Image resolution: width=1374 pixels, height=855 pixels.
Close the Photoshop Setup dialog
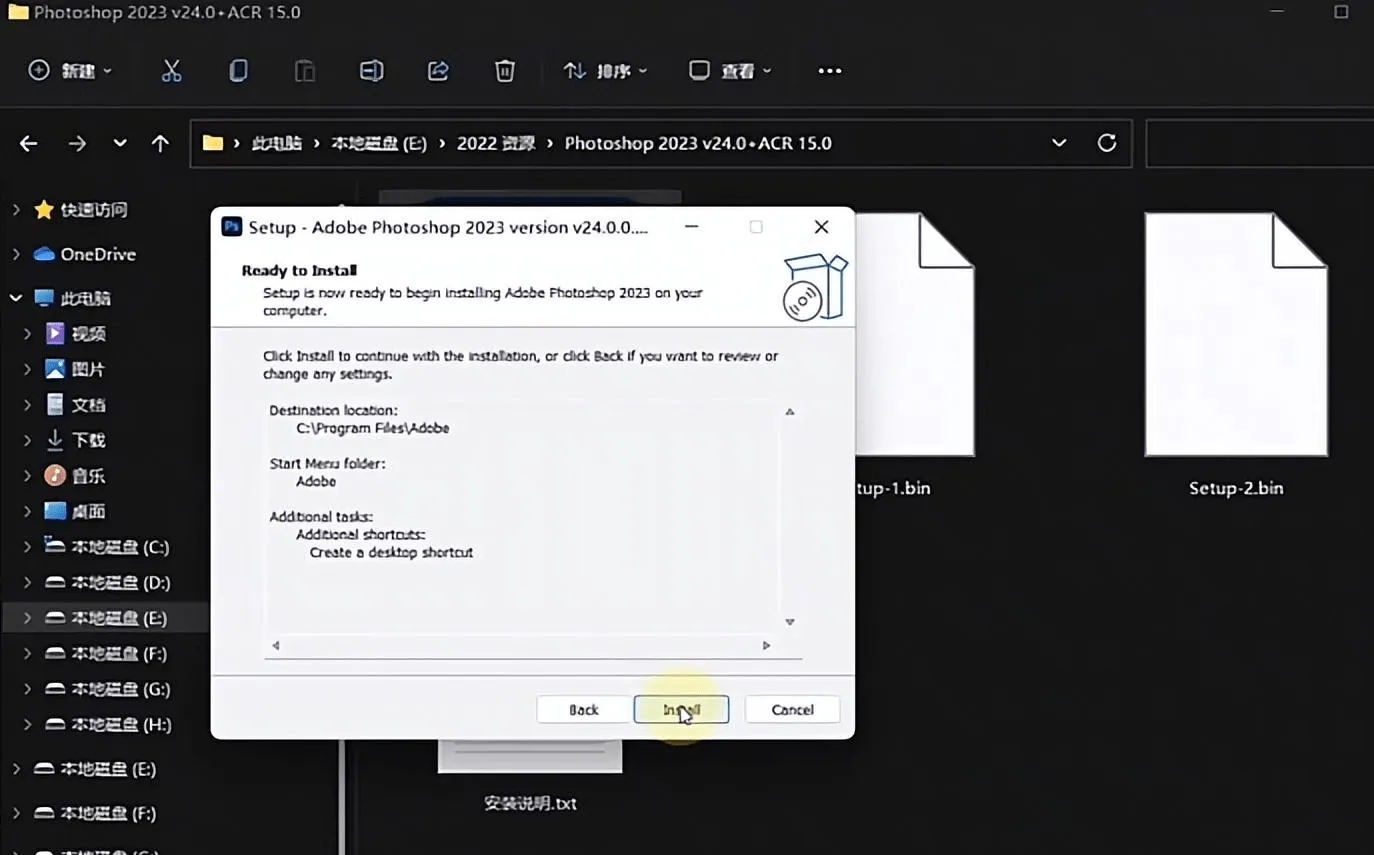point(821,227)
